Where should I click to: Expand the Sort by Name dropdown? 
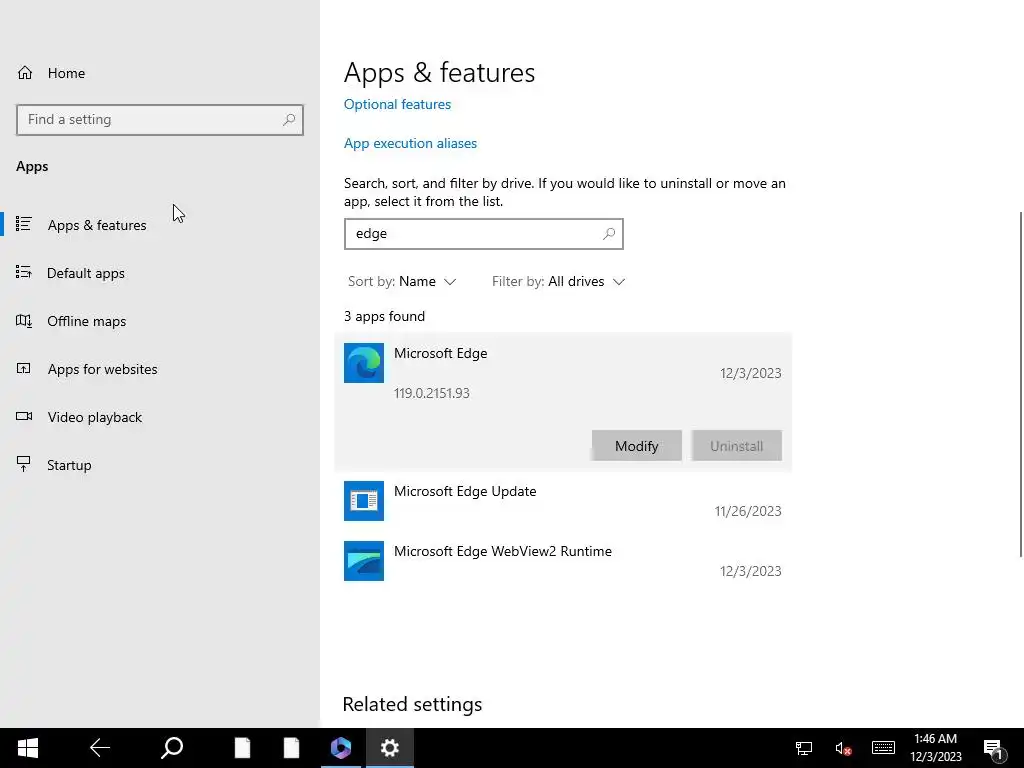[402, 281]
